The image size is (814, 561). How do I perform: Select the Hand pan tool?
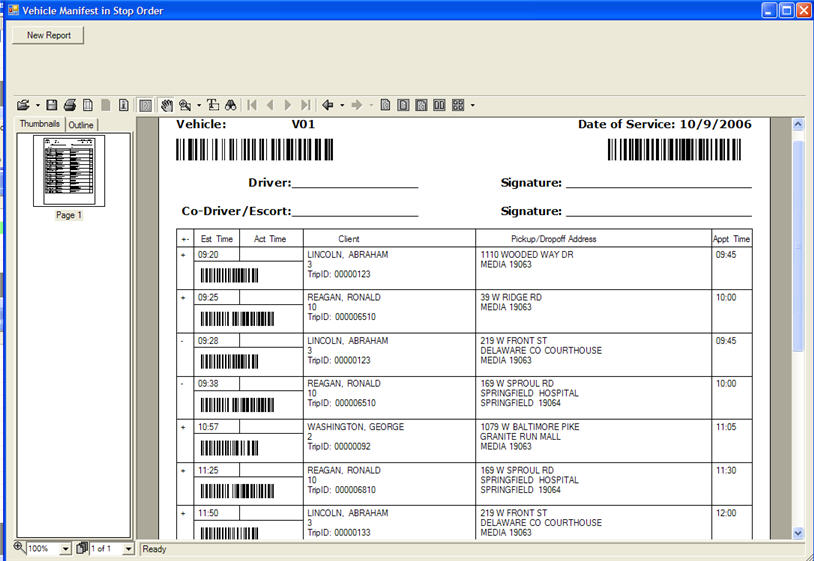[166, 105]
